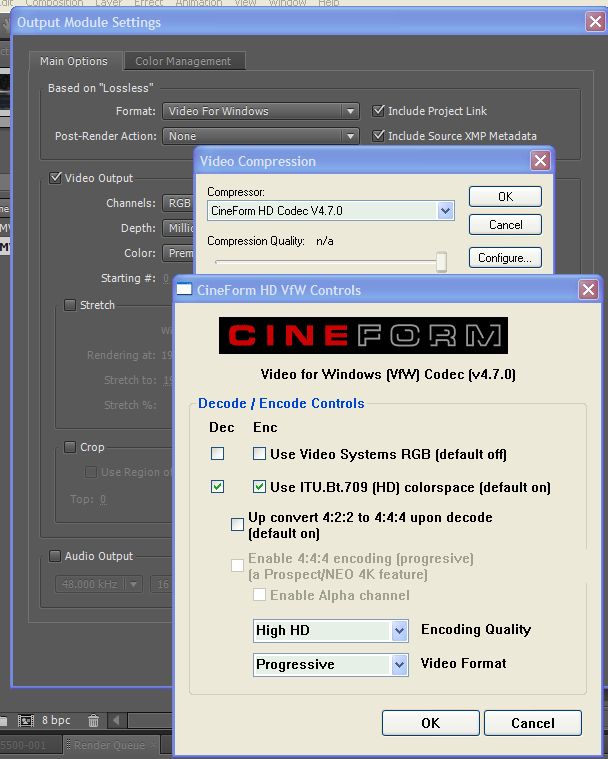
Task: Click the Compression Quality slider handle
Action: pyautogui.click(x=441, y=262)
